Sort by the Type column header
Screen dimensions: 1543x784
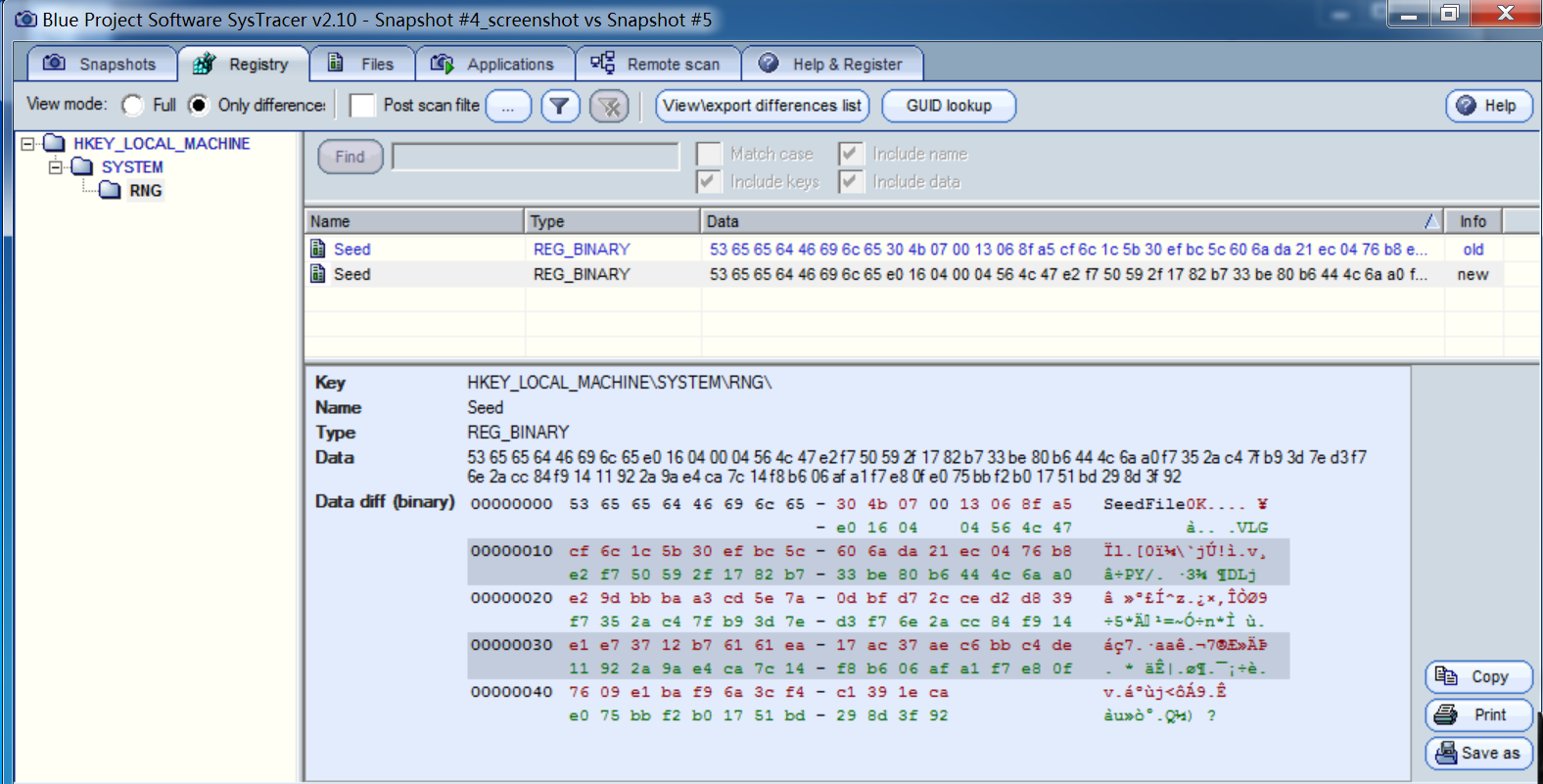[612, 221]
